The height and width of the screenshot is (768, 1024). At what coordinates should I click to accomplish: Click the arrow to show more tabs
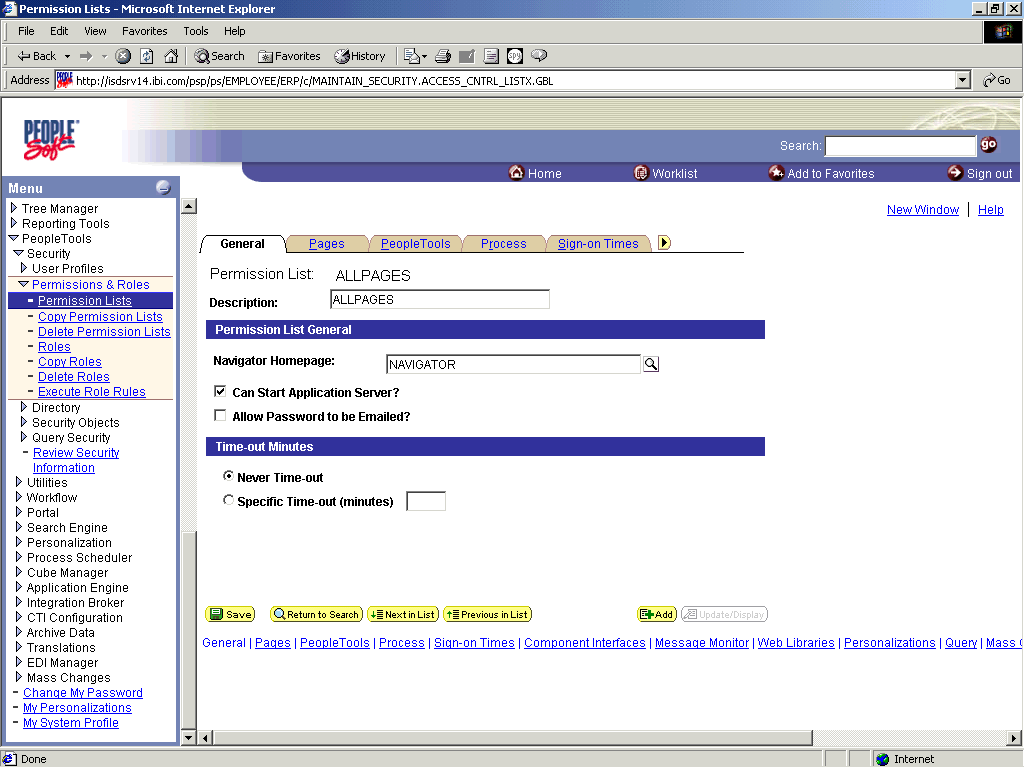(x=665, y=242)
